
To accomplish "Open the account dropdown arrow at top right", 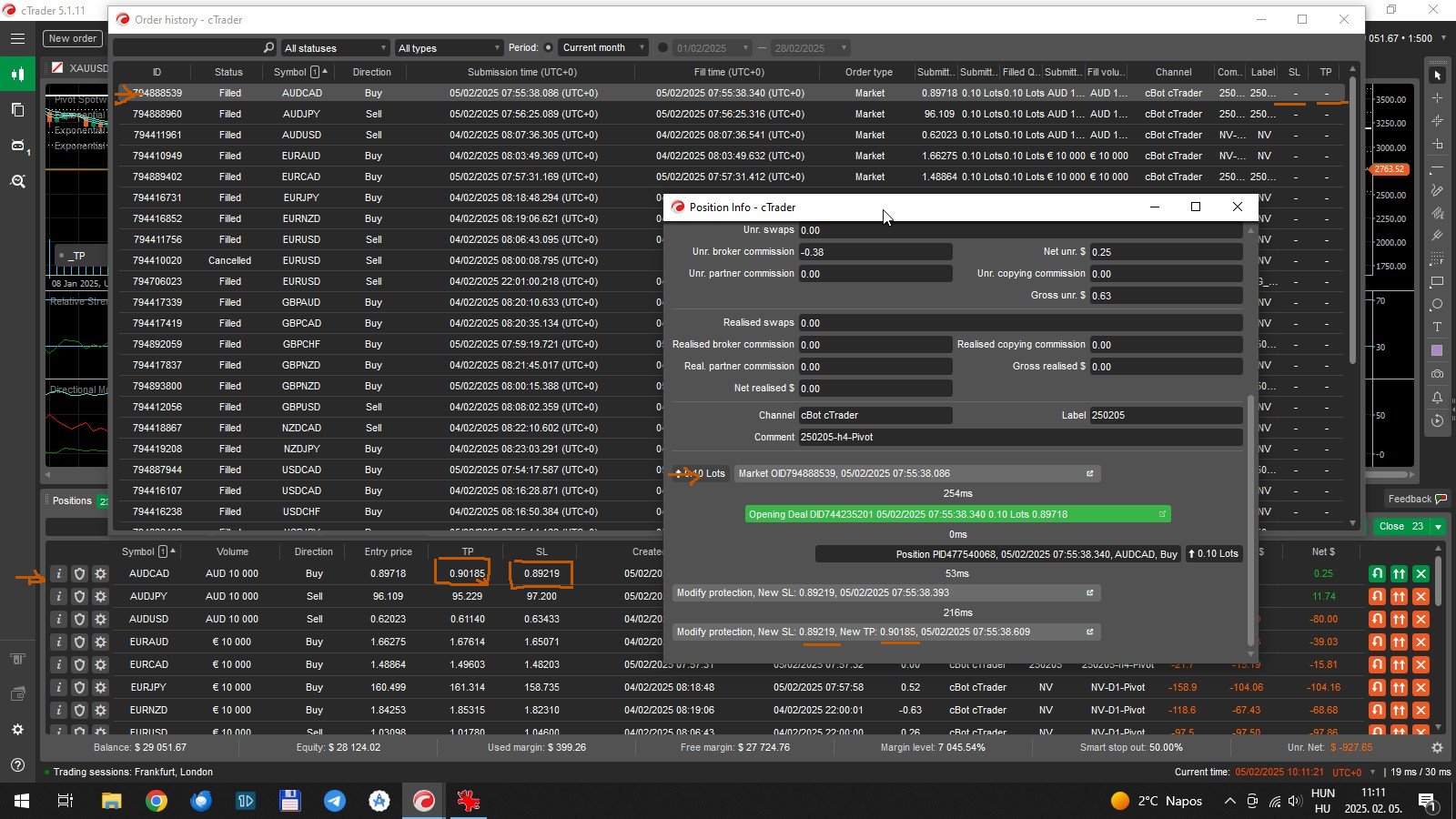I will click(1445, 38).
